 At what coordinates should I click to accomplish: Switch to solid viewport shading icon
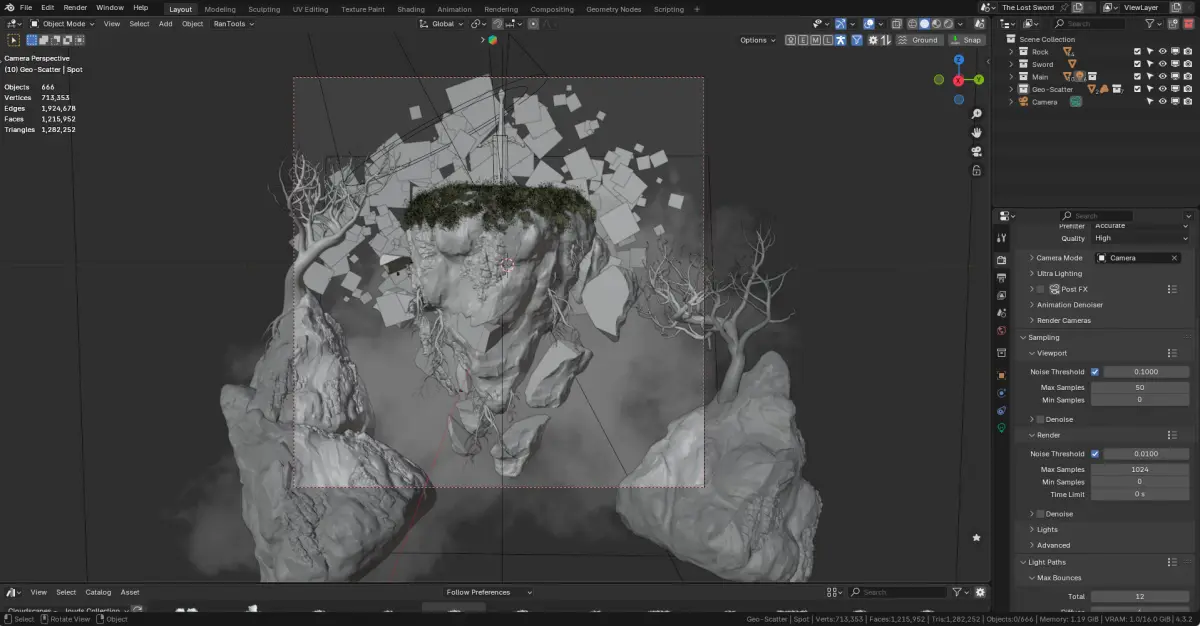pos(925,23)
